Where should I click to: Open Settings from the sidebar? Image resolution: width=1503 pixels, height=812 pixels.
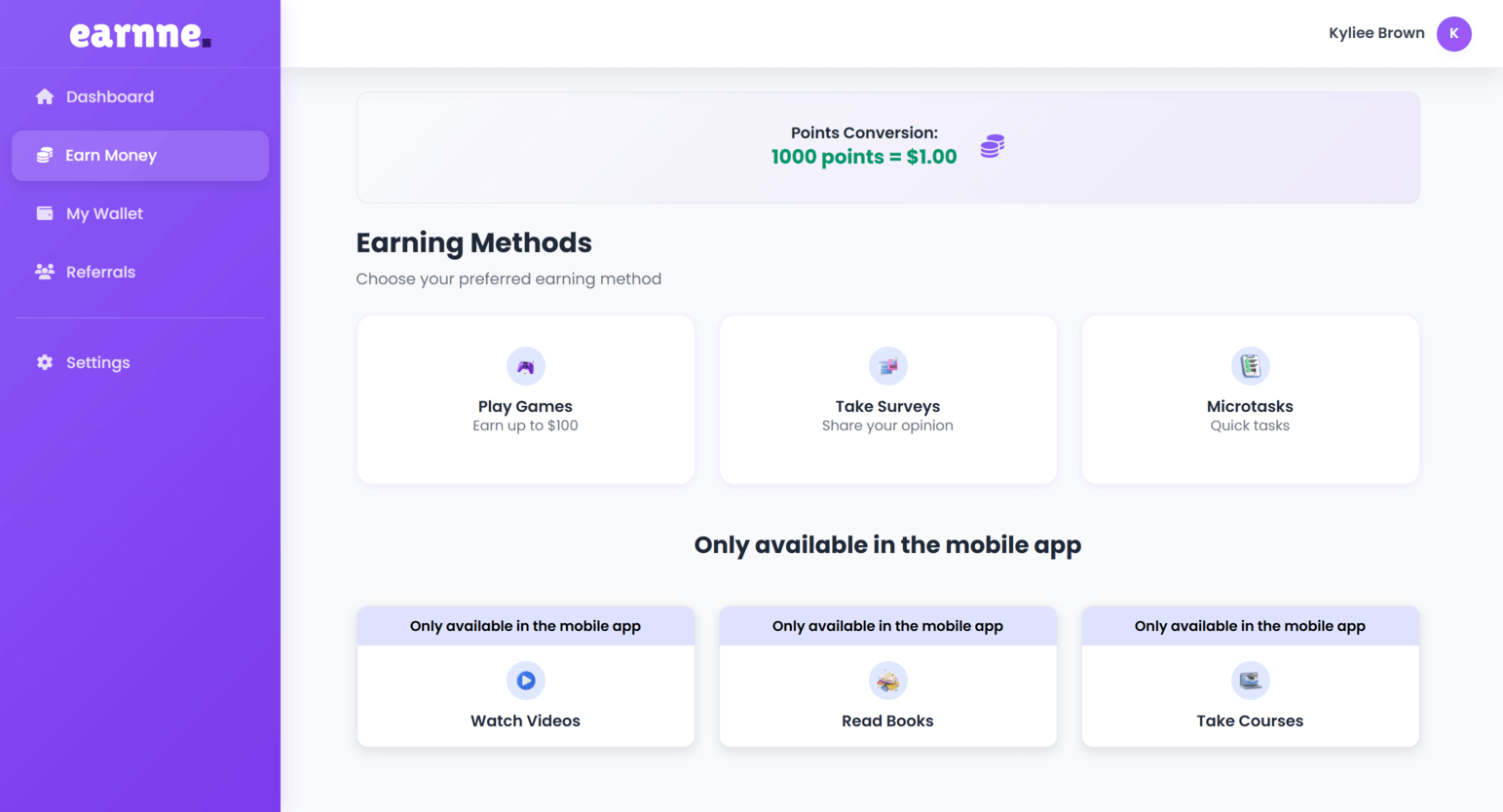point(97,362)
